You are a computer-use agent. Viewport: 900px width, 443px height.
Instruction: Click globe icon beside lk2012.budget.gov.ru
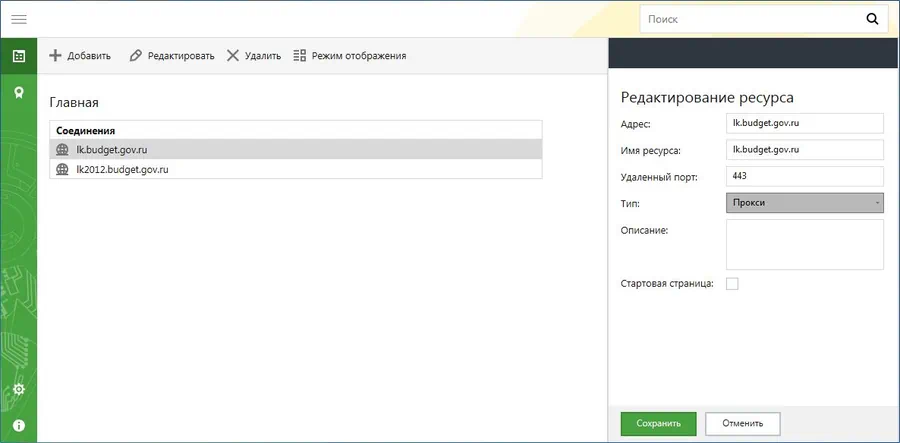click(x=62, y=169)
